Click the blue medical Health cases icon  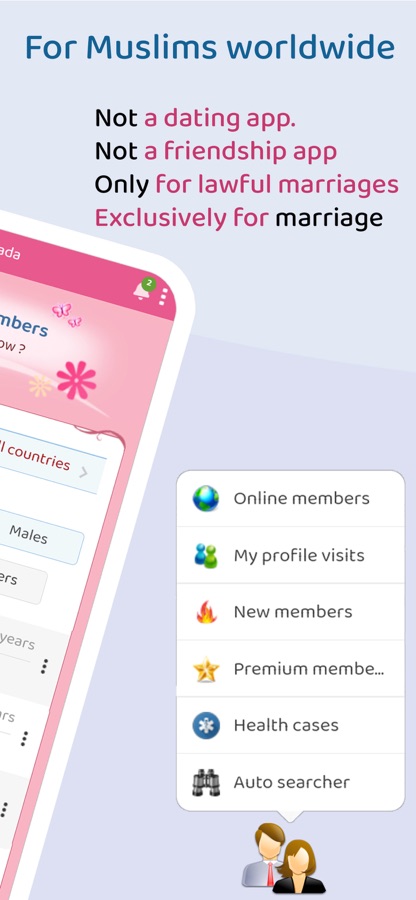pyautogui.click(x=205, y=725)
